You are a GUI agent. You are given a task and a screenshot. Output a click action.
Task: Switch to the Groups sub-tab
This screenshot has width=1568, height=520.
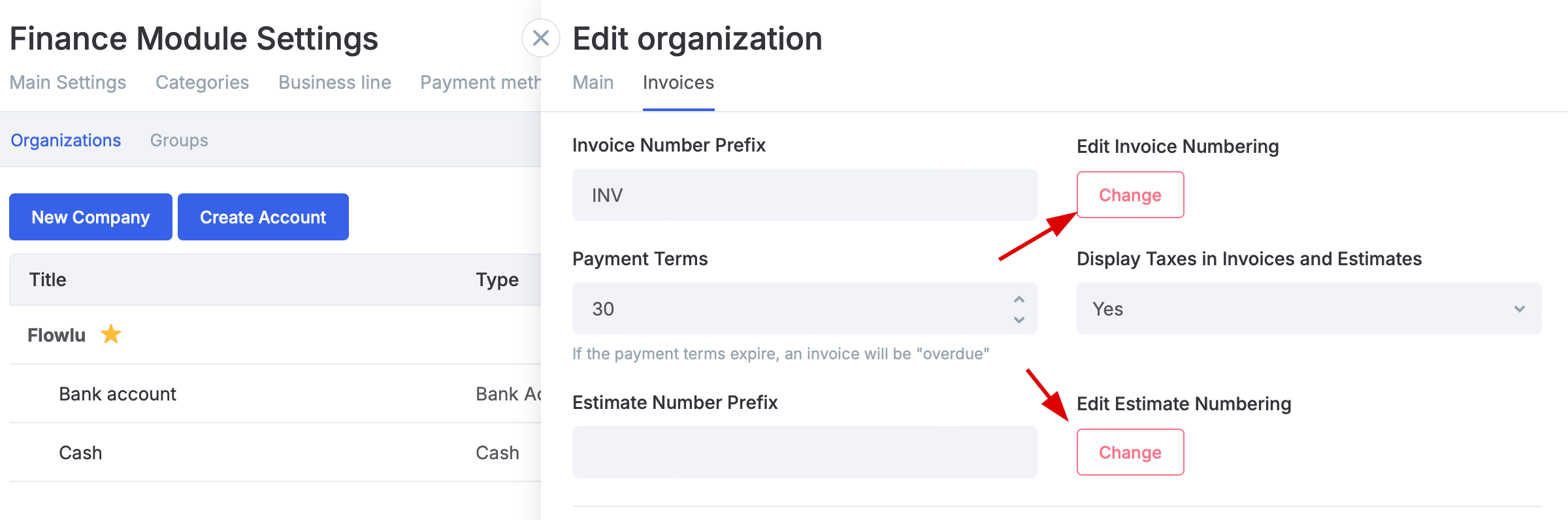[179, 140]
